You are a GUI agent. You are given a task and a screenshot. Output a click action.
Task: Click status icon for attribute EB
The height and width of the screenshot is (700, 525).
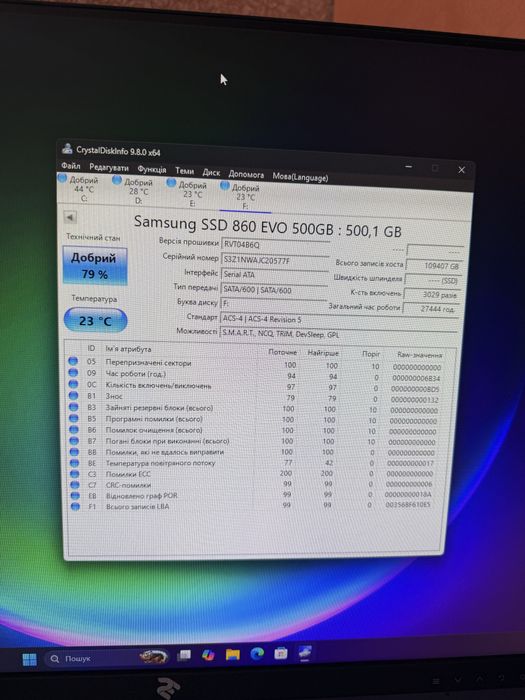[75, 496]
